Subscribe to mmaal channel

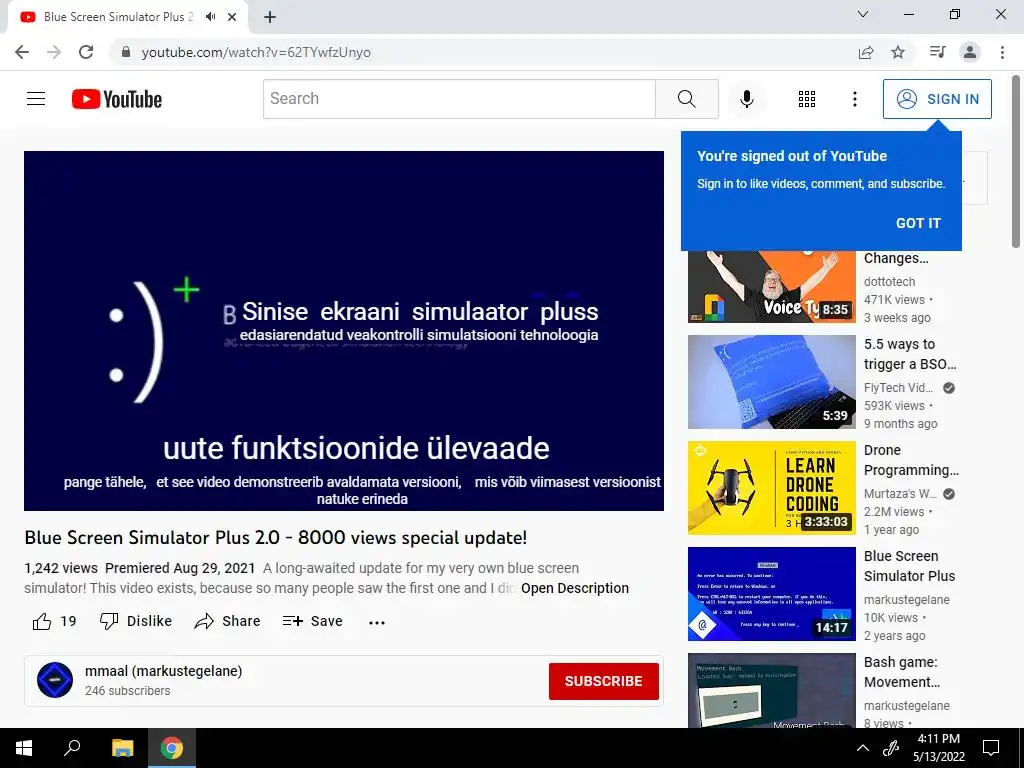point(603,681)
